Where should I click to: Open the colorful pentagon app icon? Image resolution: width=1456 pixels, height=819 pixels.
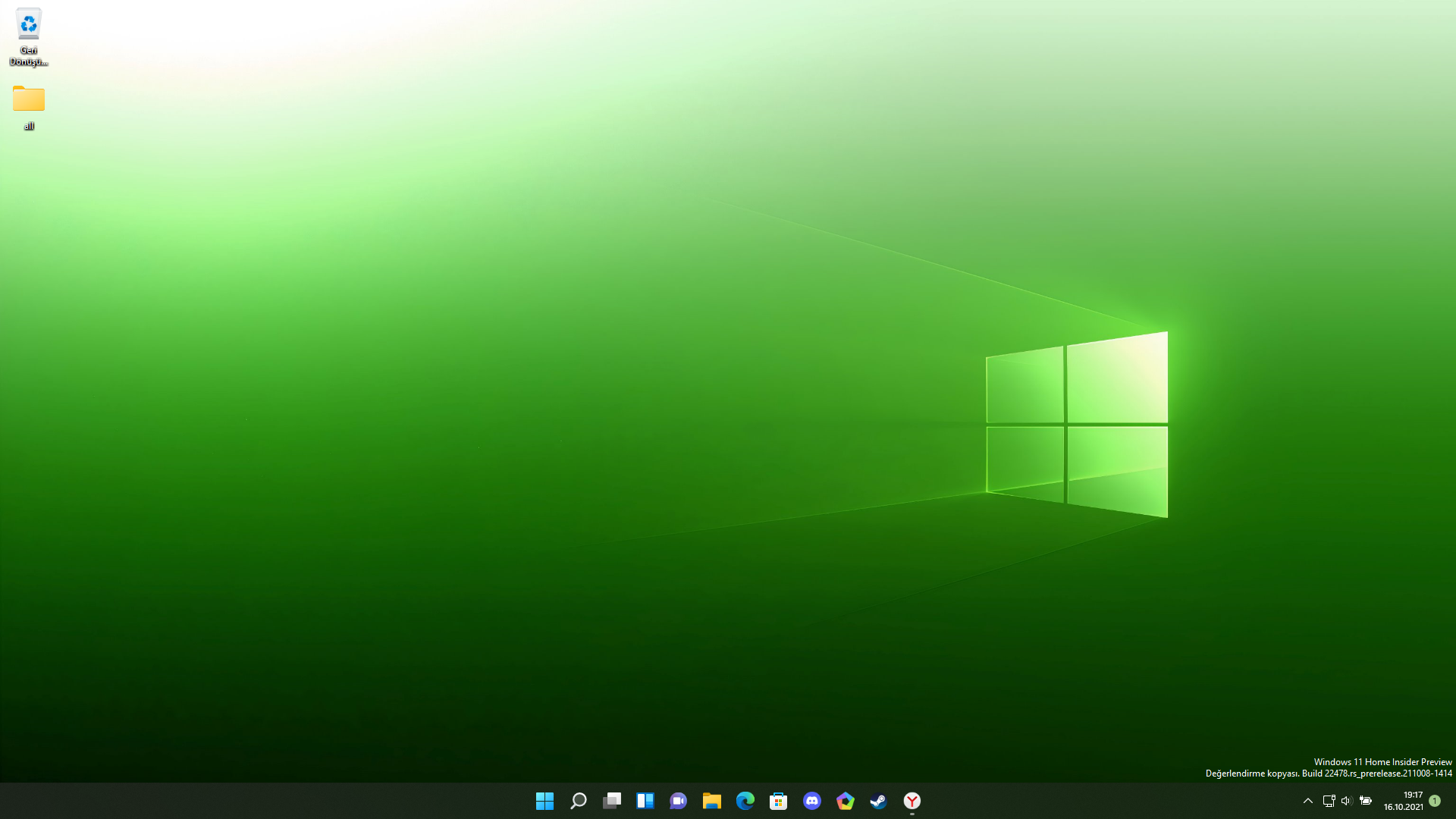click(845, 801)
